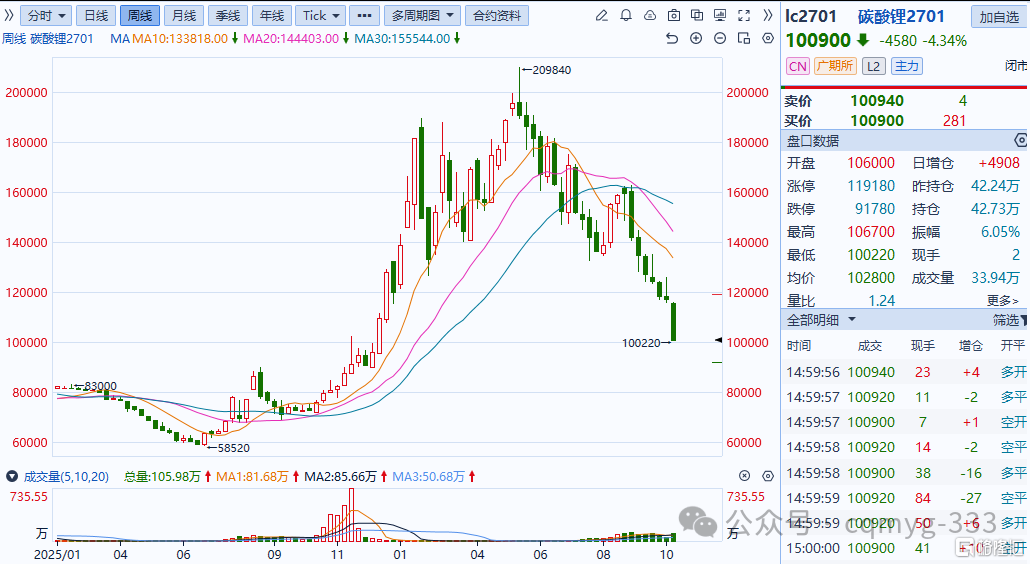Click the 最高 106700 value
The width and height of the screenshot is (1030, 564).
point(871,232)
